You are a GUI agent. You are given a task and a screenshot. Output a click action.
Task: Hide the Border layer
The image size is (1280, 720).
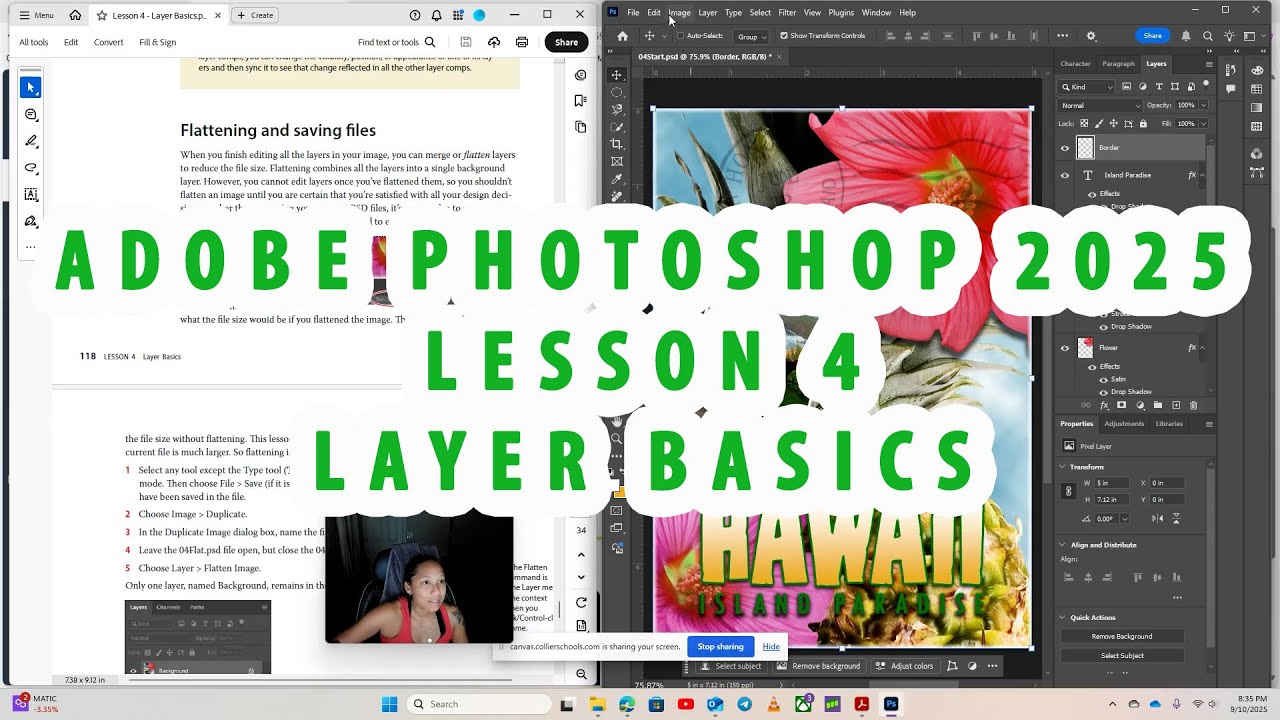[x=1065, y=147]
